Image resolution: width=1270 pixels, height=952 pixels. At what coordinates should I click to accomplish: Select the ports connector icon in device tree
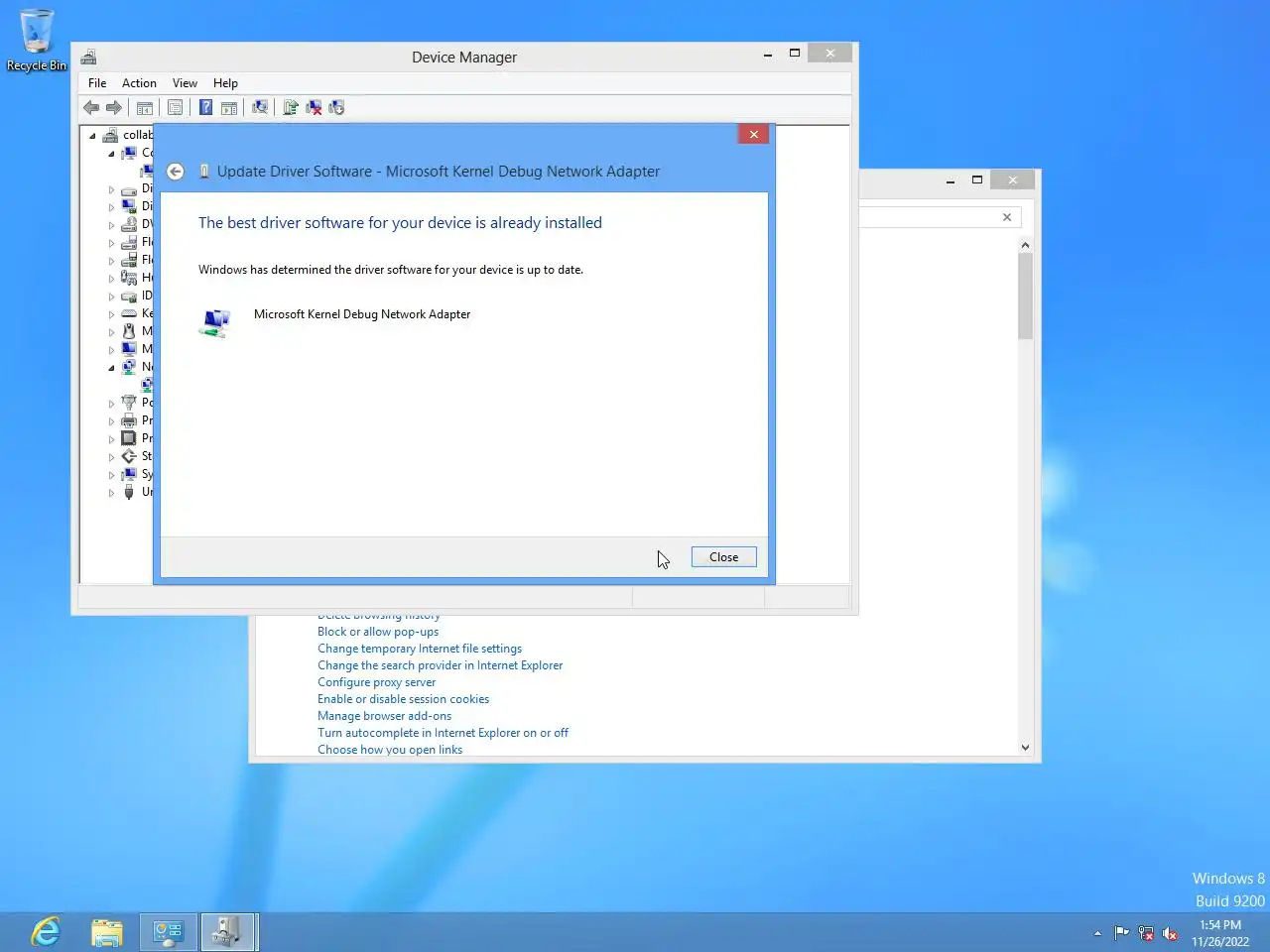129,403
